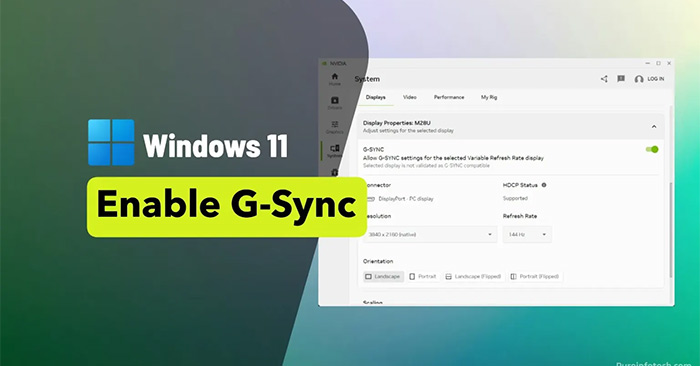Select Portrait (Flipped) orientation
The width and height of the screenshot is (700, 366).
tap(535, 277)
